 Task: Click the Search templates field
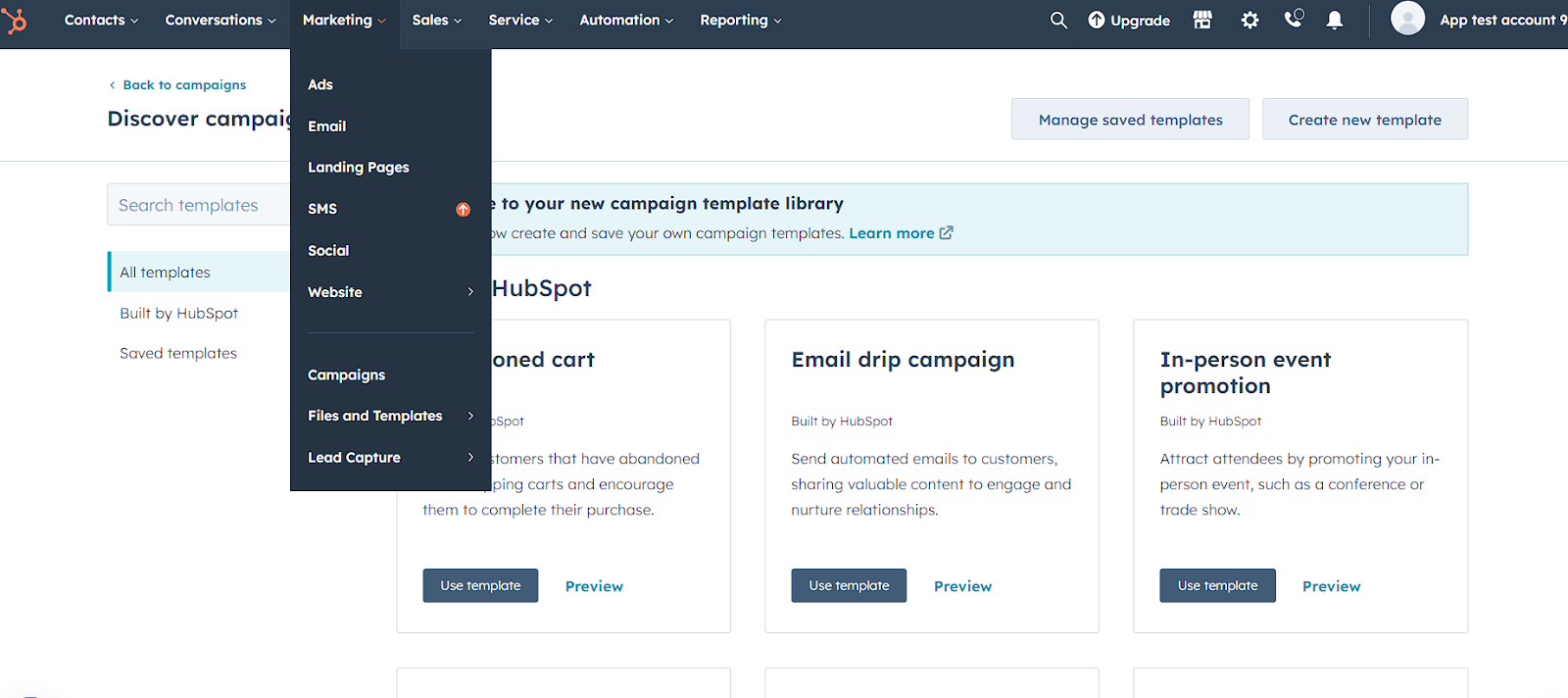click(x=199, y=205)
